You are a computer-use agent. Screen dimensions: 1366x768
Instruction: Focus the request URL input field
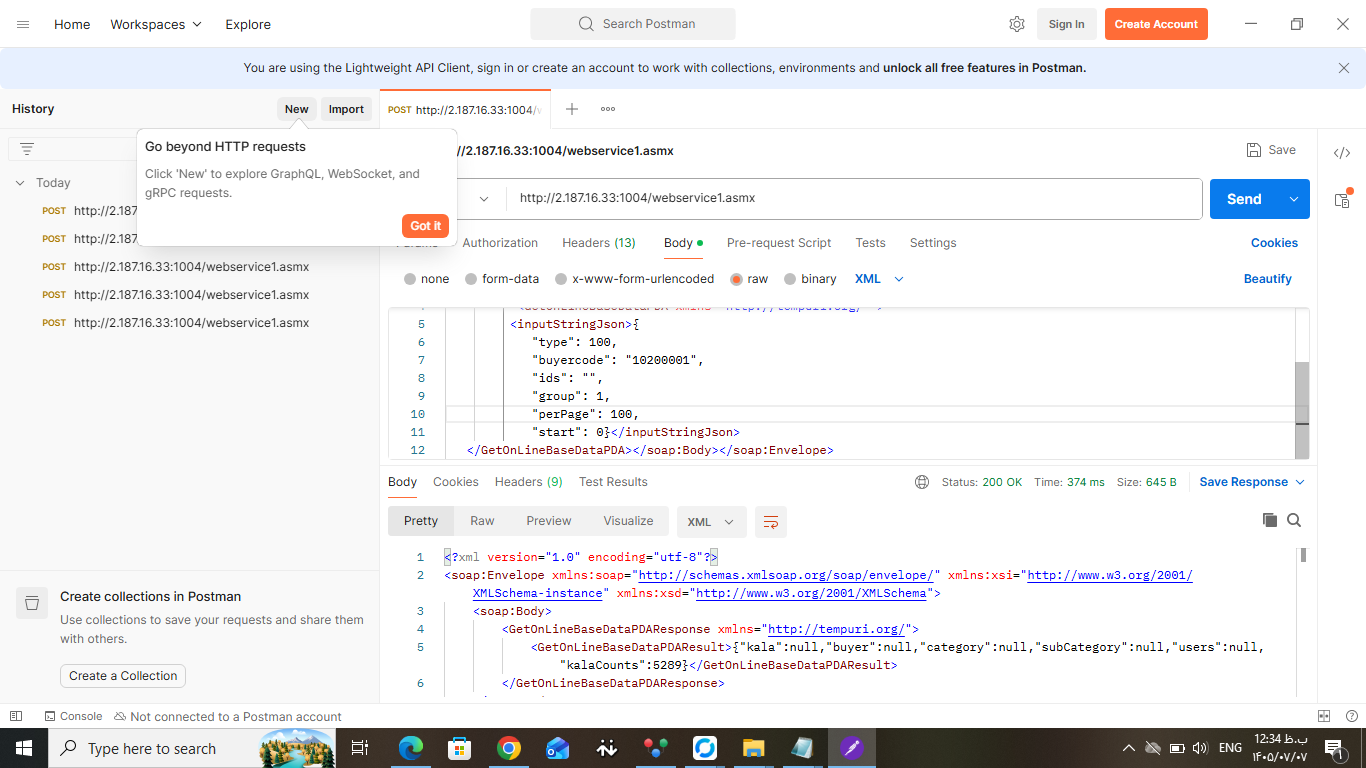tap(854, 198)
